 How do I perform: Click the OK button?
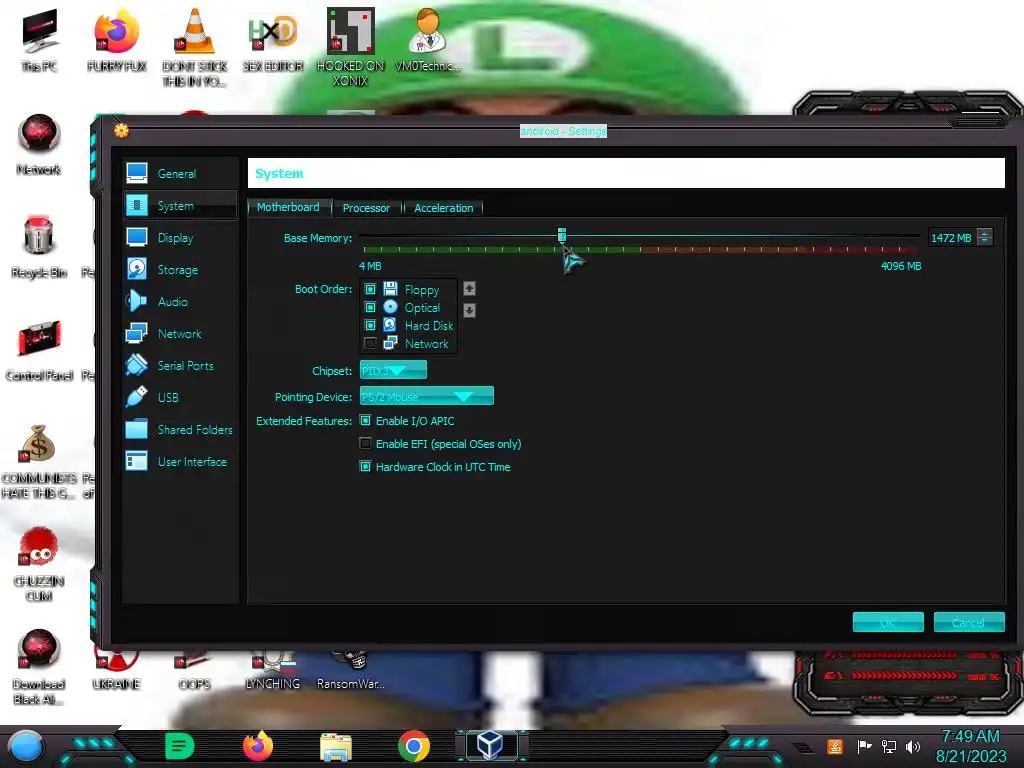click(x=888, y=622)
